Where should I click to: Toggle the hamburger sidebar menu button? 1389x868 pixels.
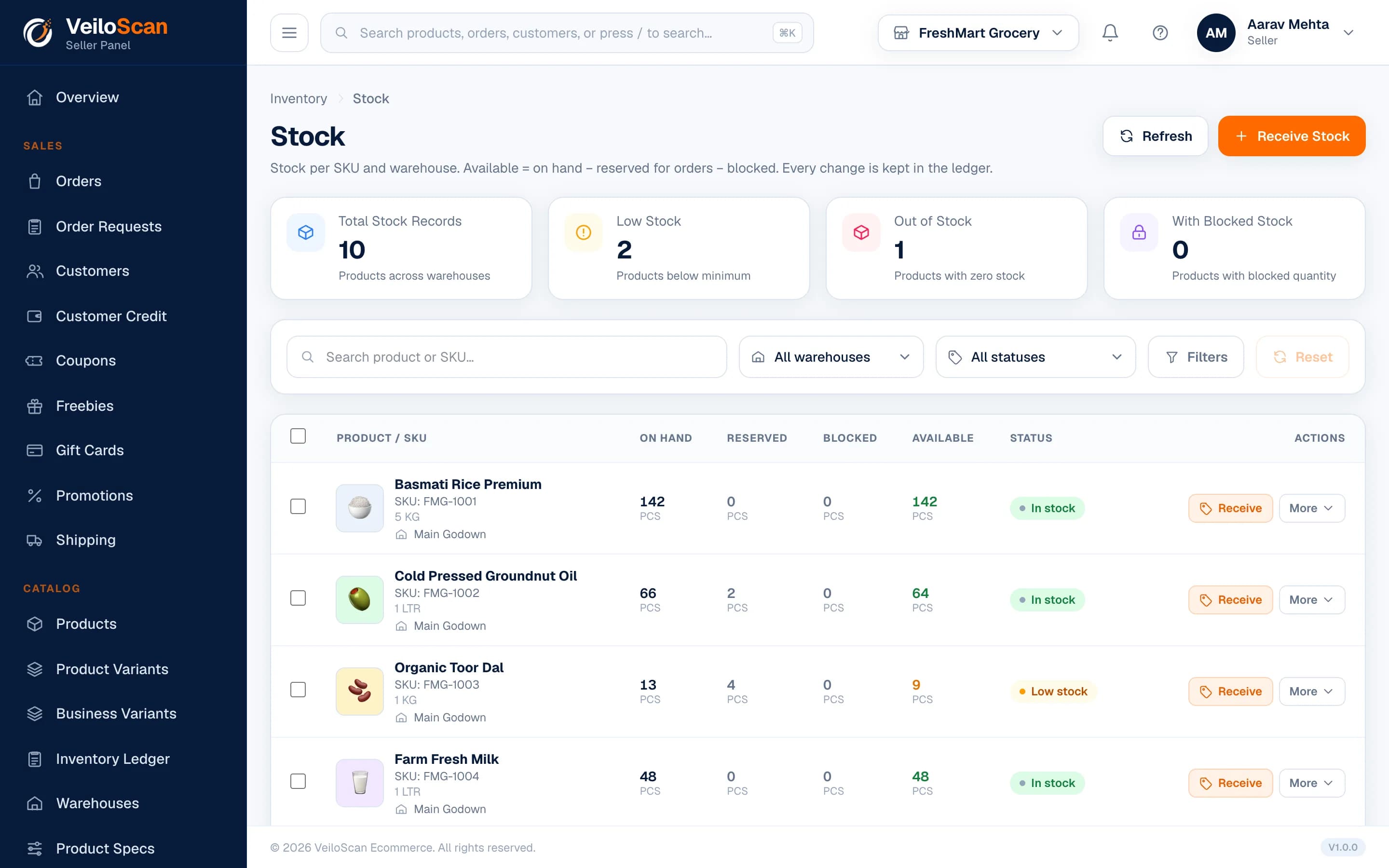(x=289, y=33)
